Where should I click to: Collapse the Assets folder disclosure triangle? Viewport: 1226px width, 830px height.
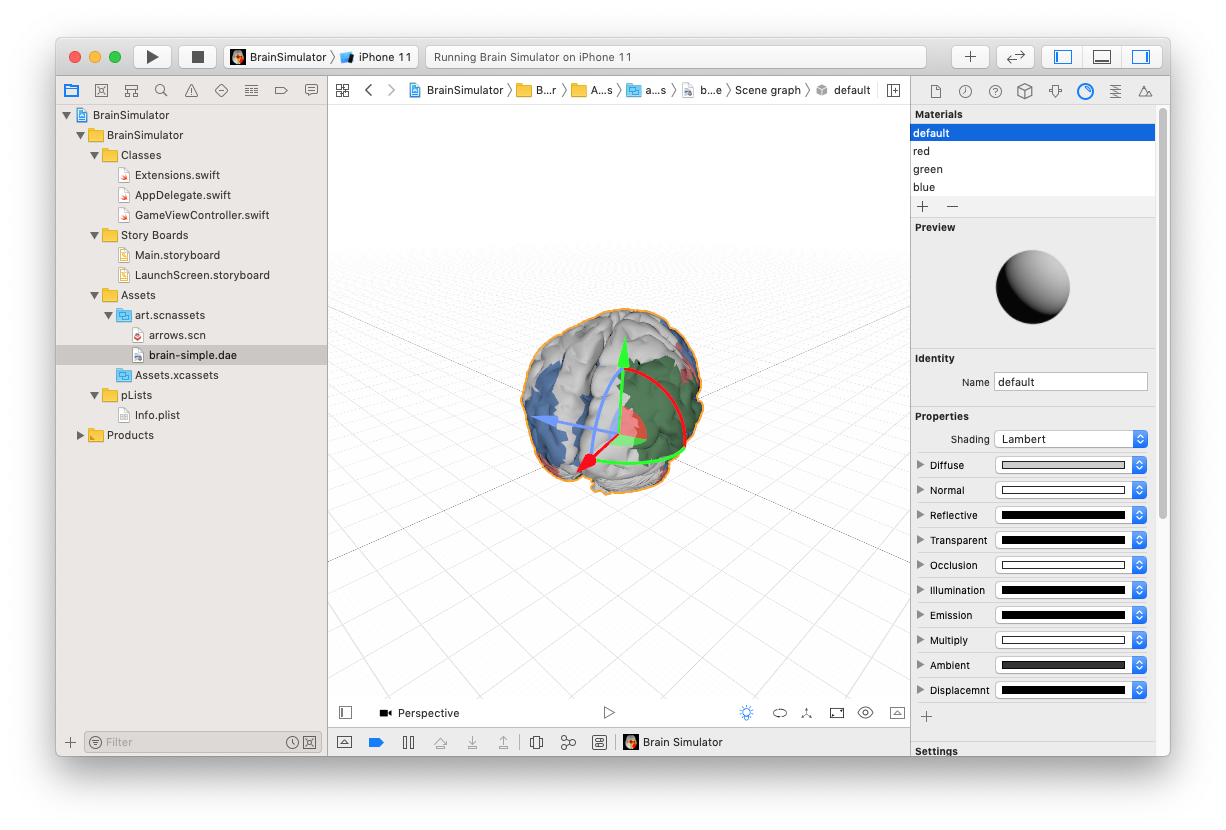coord(94,295)
